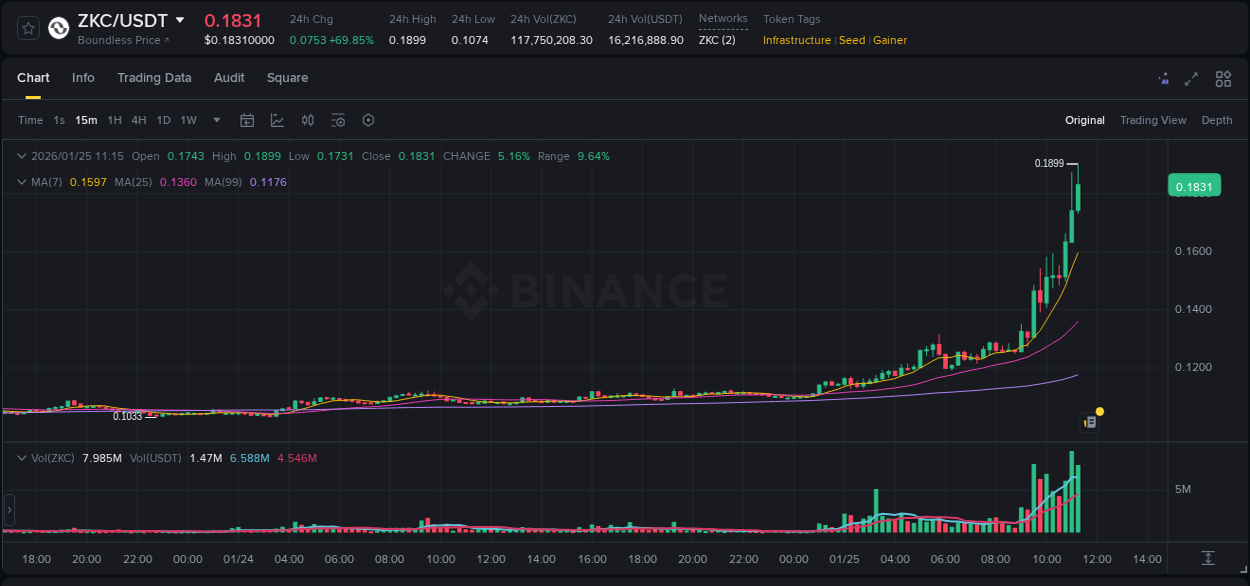
Task: Select the line chart style icon
Action: coord(277,120)
